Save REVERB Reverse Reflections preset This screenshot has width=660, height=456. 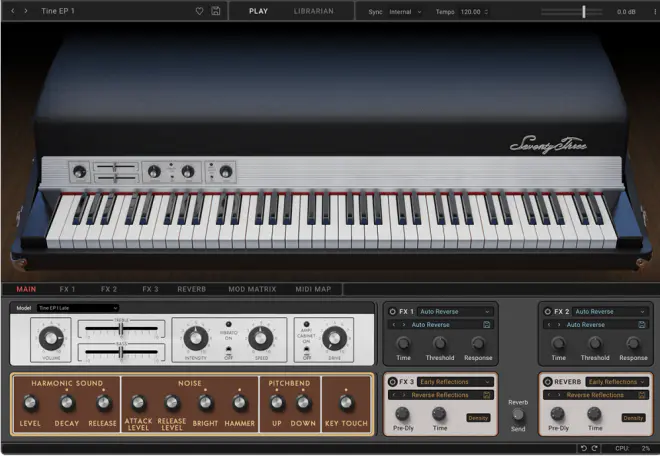(x=641, y=395)
